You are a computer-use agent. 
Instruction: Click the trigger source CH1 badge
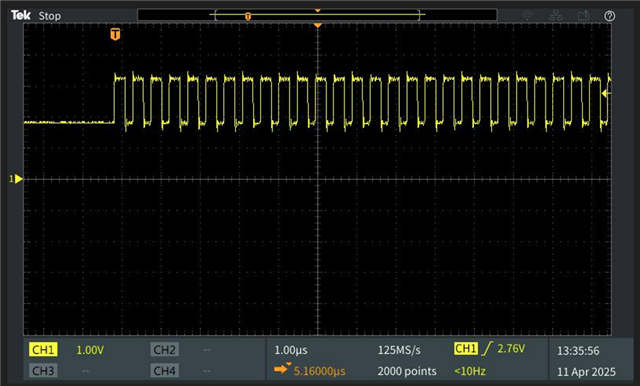coord(466,348)
